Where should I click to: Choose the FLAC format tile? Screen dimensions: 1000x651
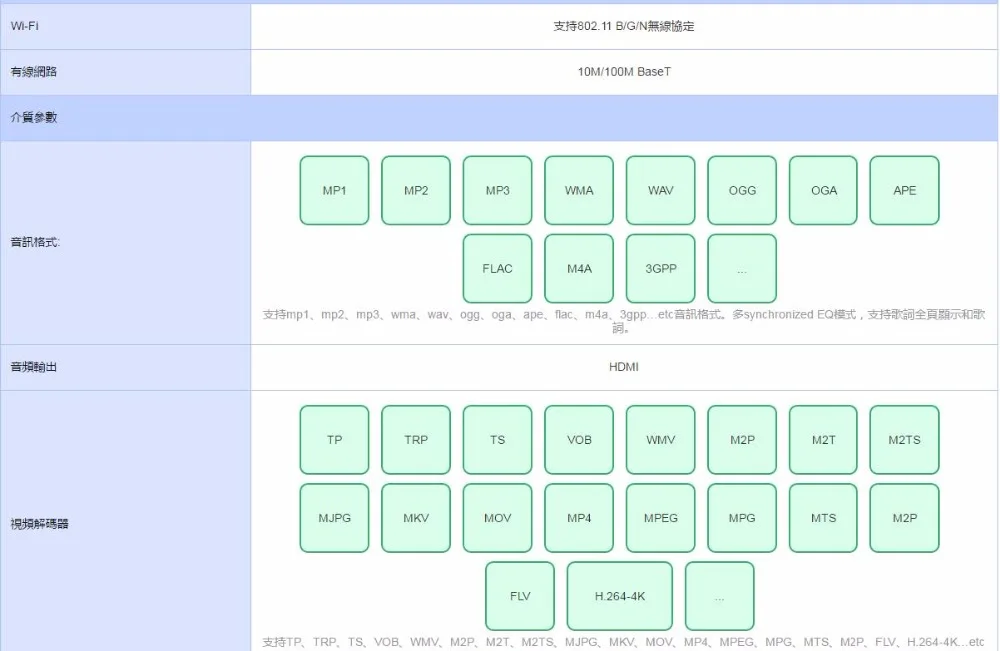coord(497,268)
